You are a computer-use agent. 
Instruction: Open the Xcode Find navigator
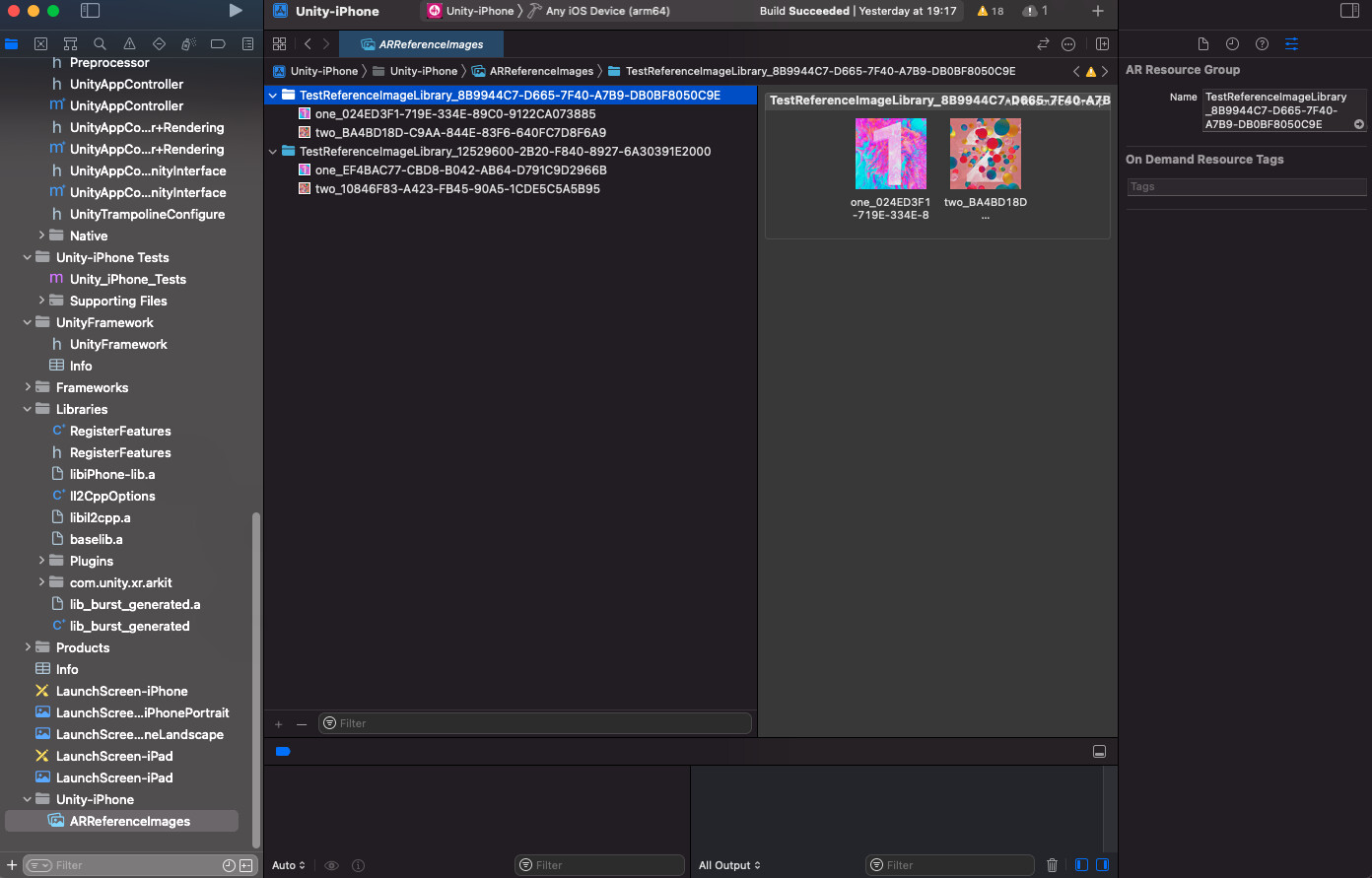pyautogui.click(x=99, y=43)
